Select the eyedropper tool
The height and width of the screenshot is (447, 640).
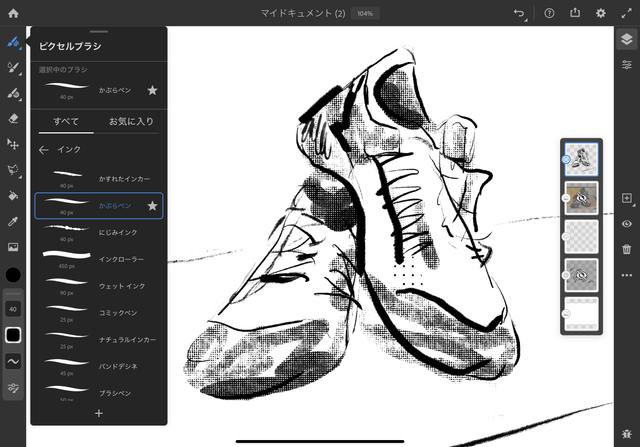pyautogui.click(x=13, y=221)
